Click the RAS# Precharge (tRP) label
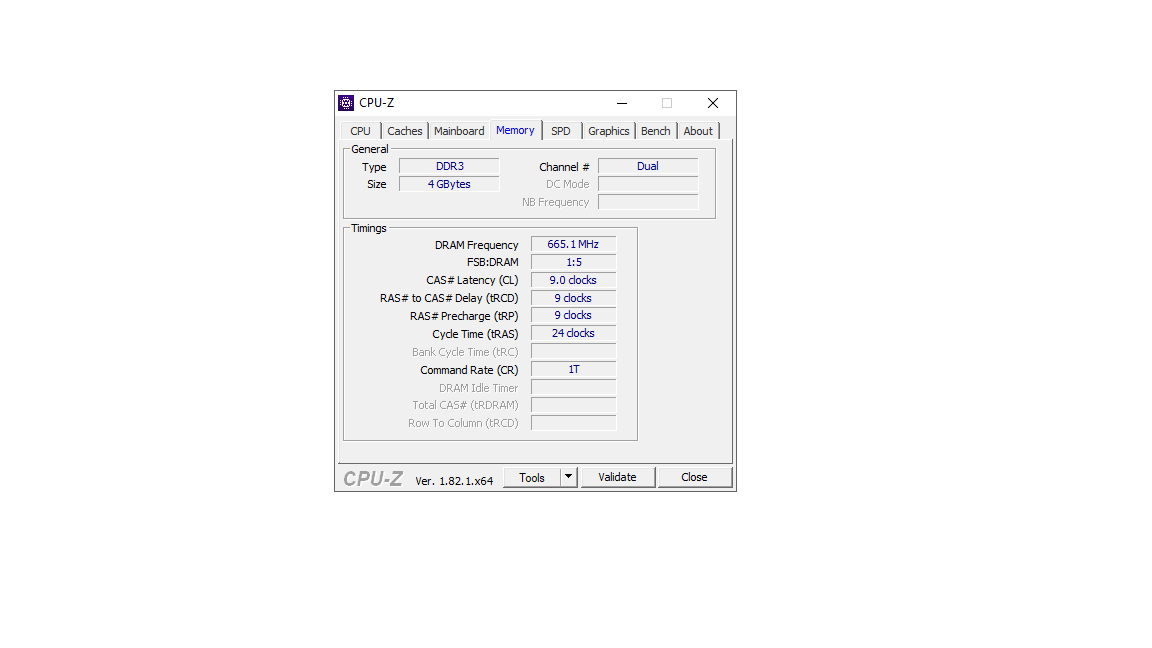The width and height of the screenshot is (1152, 648). [464, 317]
